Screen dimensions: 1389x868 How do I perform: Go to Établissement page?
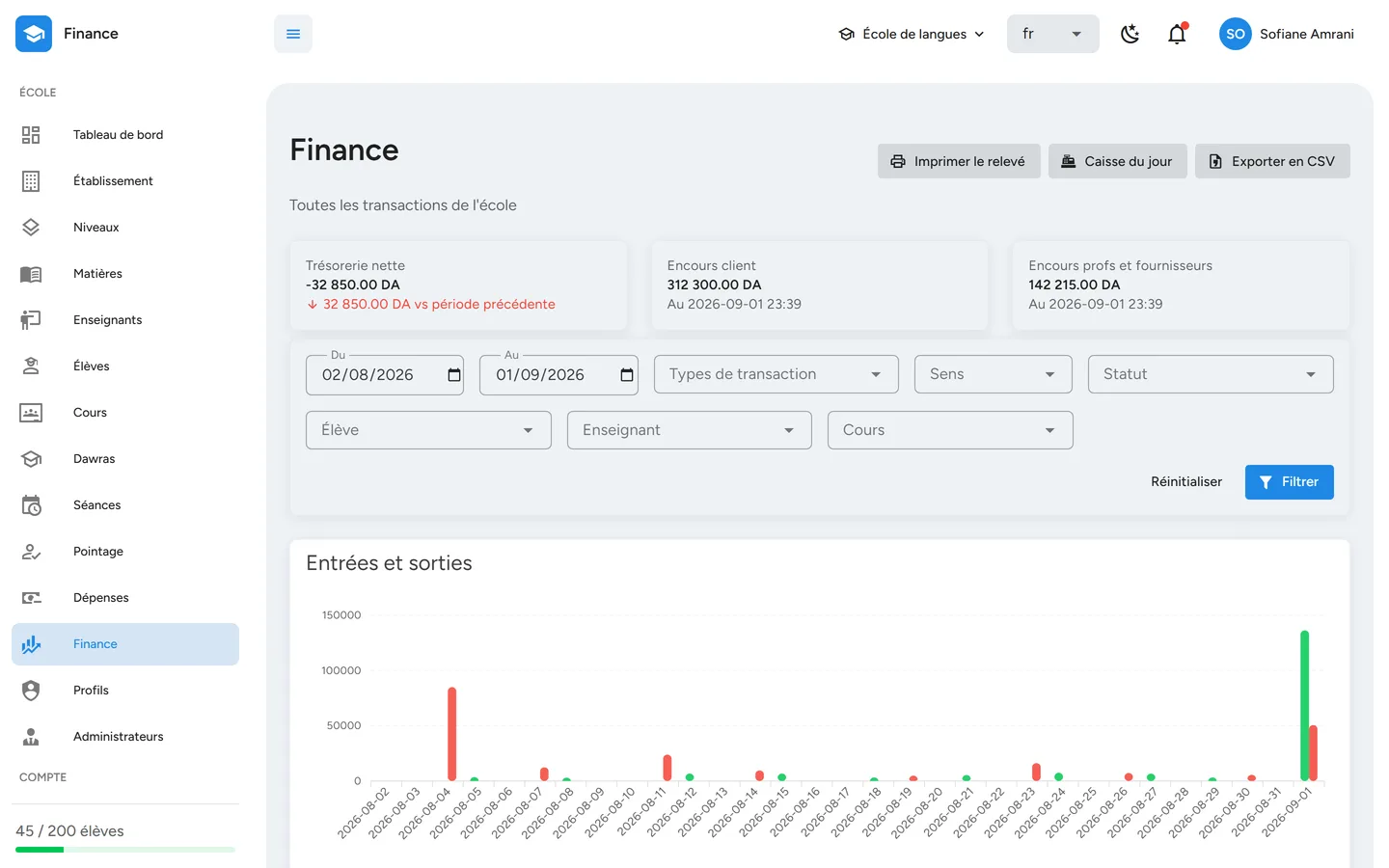pos(125,181)
